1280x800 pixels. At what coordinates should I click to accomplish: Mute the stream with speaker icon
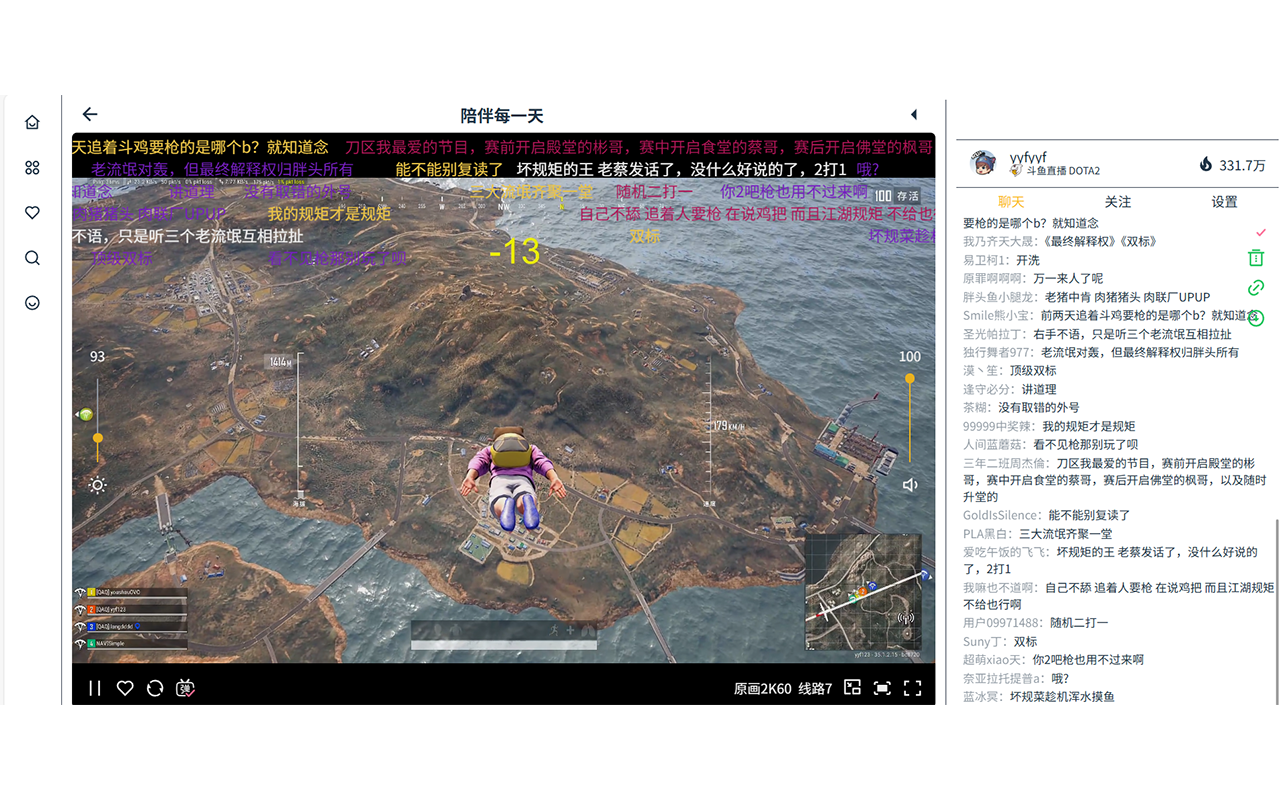tap(910, 485)
